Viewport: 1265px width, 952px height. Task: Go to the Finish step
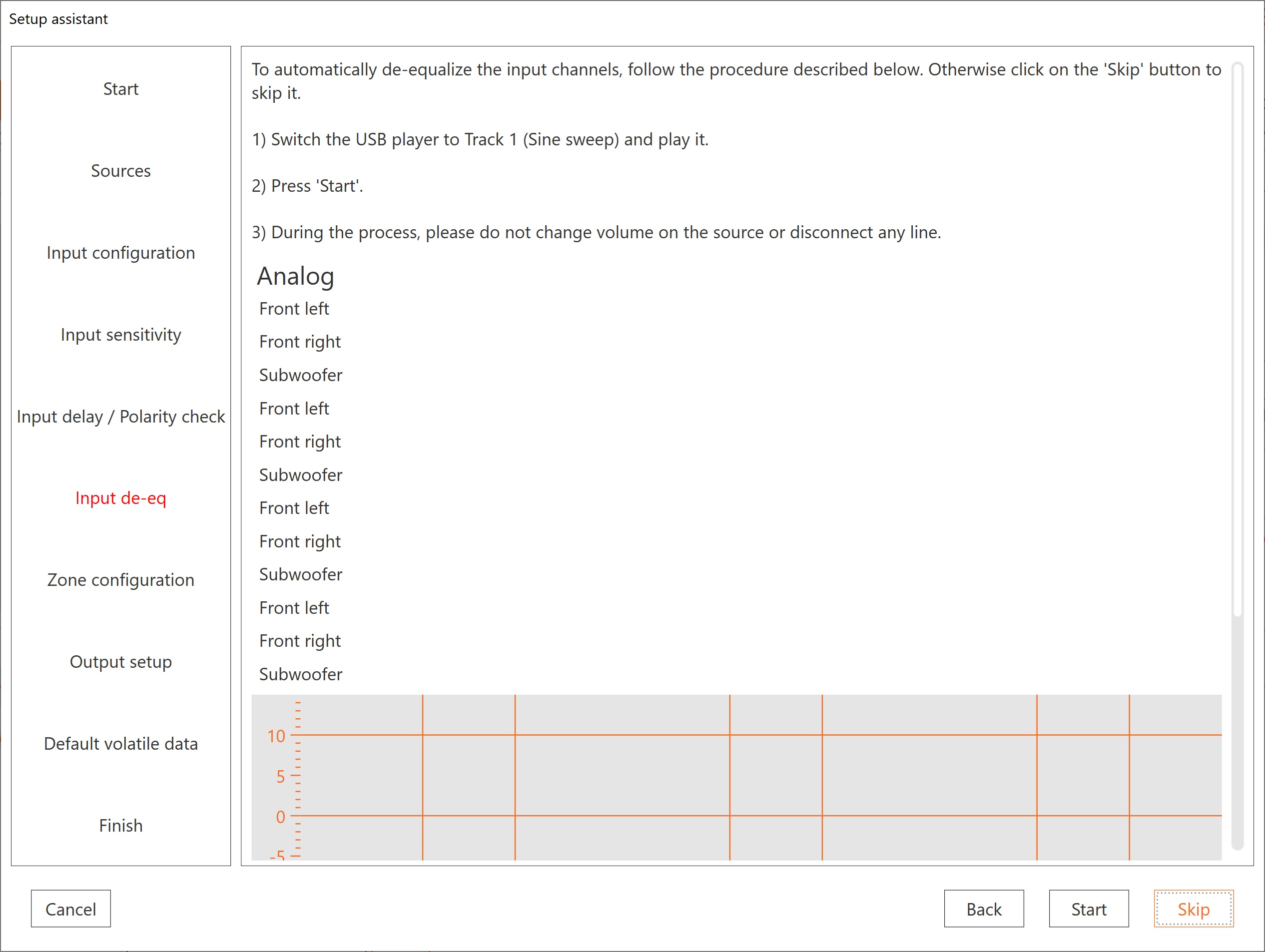[x=121, y=825]
